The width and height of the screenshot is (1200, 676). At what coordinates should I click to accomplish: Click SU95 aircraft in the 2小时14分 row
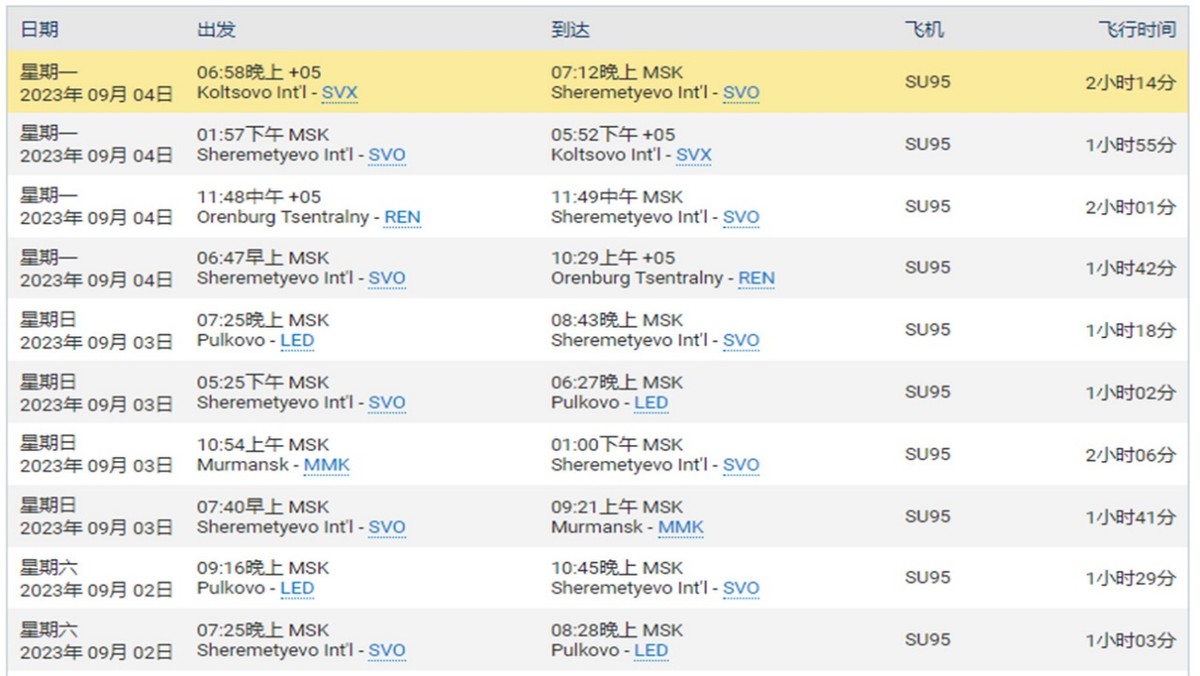click(927, 83)
